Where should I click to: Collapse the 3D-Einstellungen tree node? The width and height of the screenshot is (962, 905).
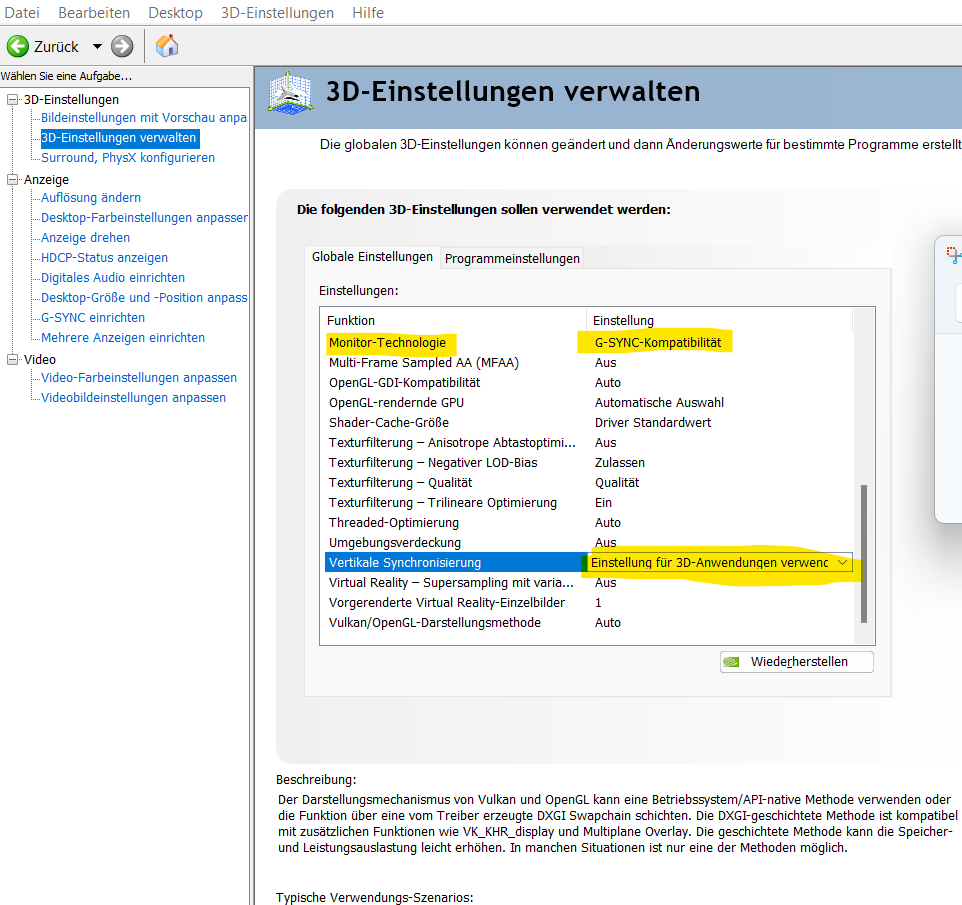(12, 99)
